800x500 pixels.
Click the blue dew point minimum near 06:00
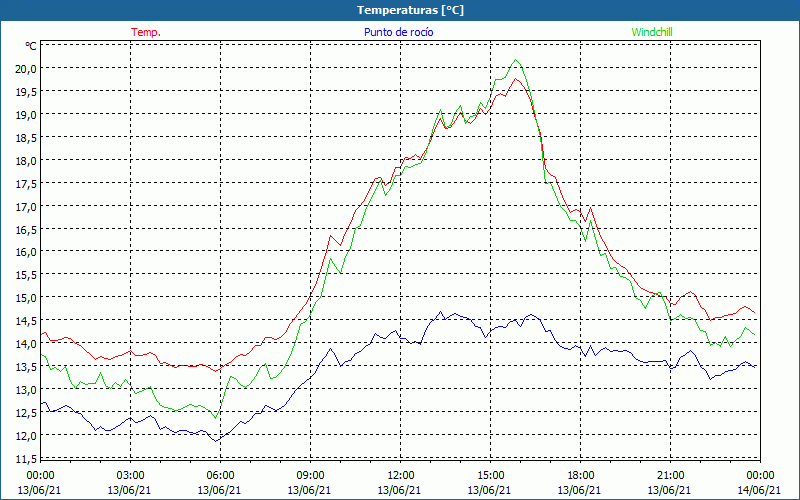click(216, 441)
